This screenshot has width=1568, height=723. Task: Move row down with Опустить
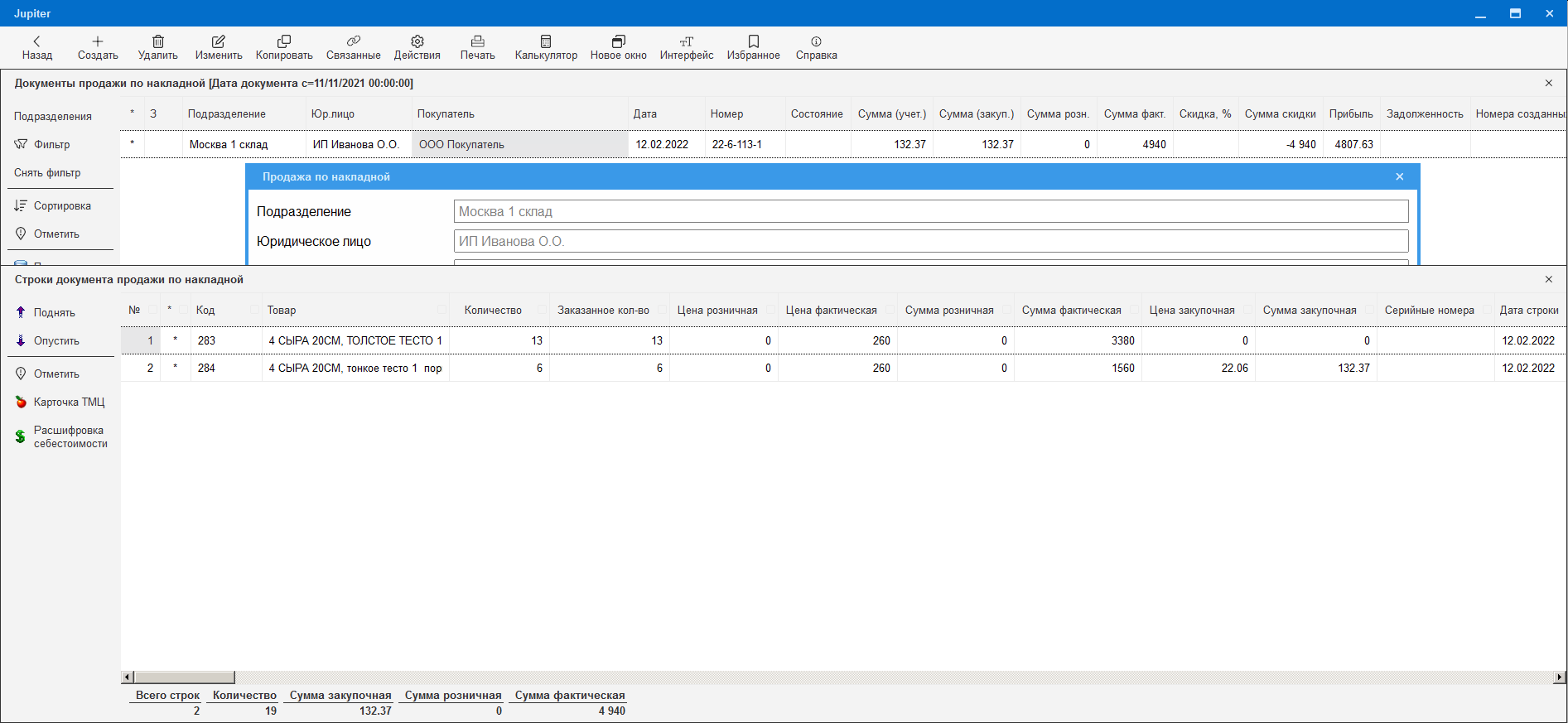pyautogui.click(x=47, y=340)
